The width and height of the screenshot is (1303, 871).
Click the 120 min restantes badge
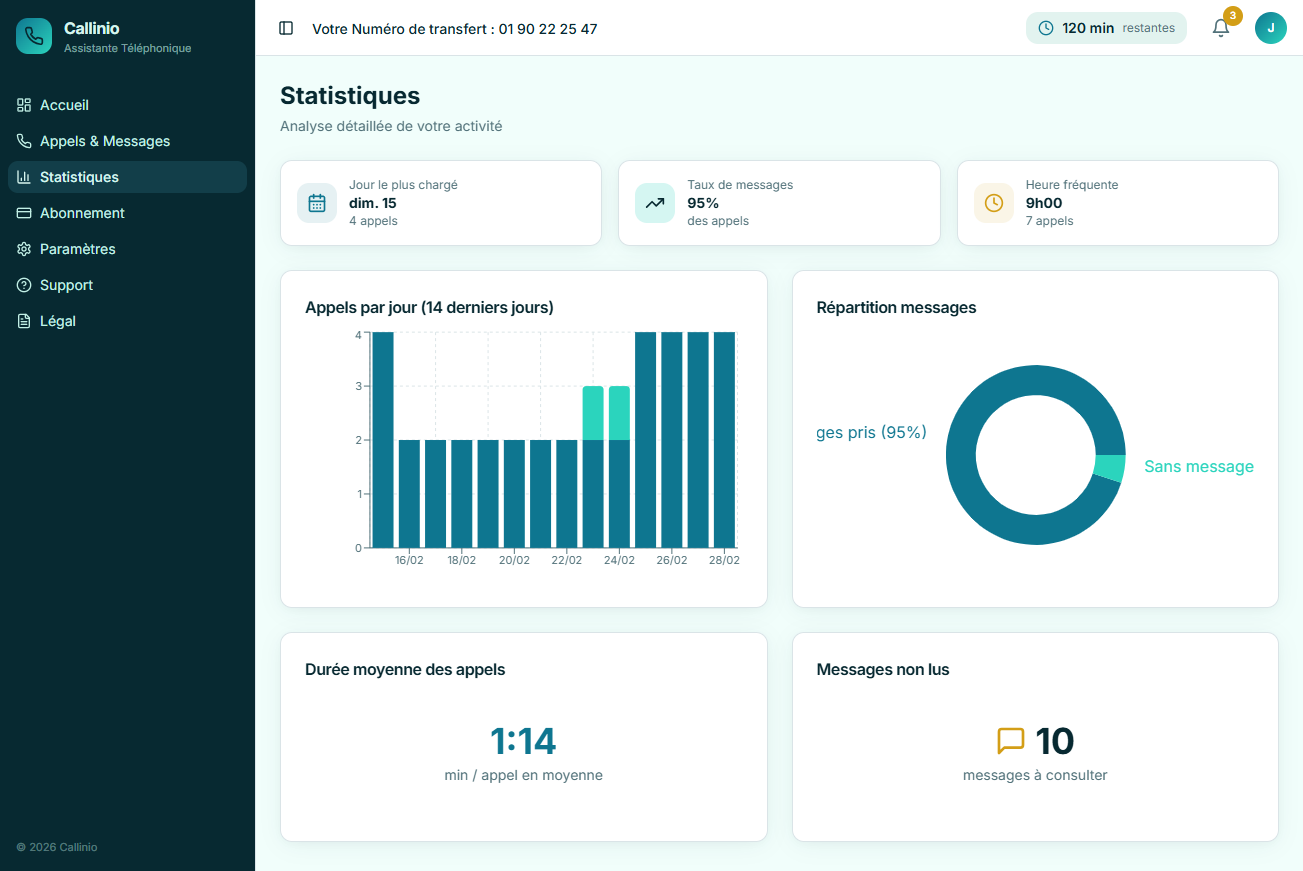pyautogui.click(x=1106, y=28)
